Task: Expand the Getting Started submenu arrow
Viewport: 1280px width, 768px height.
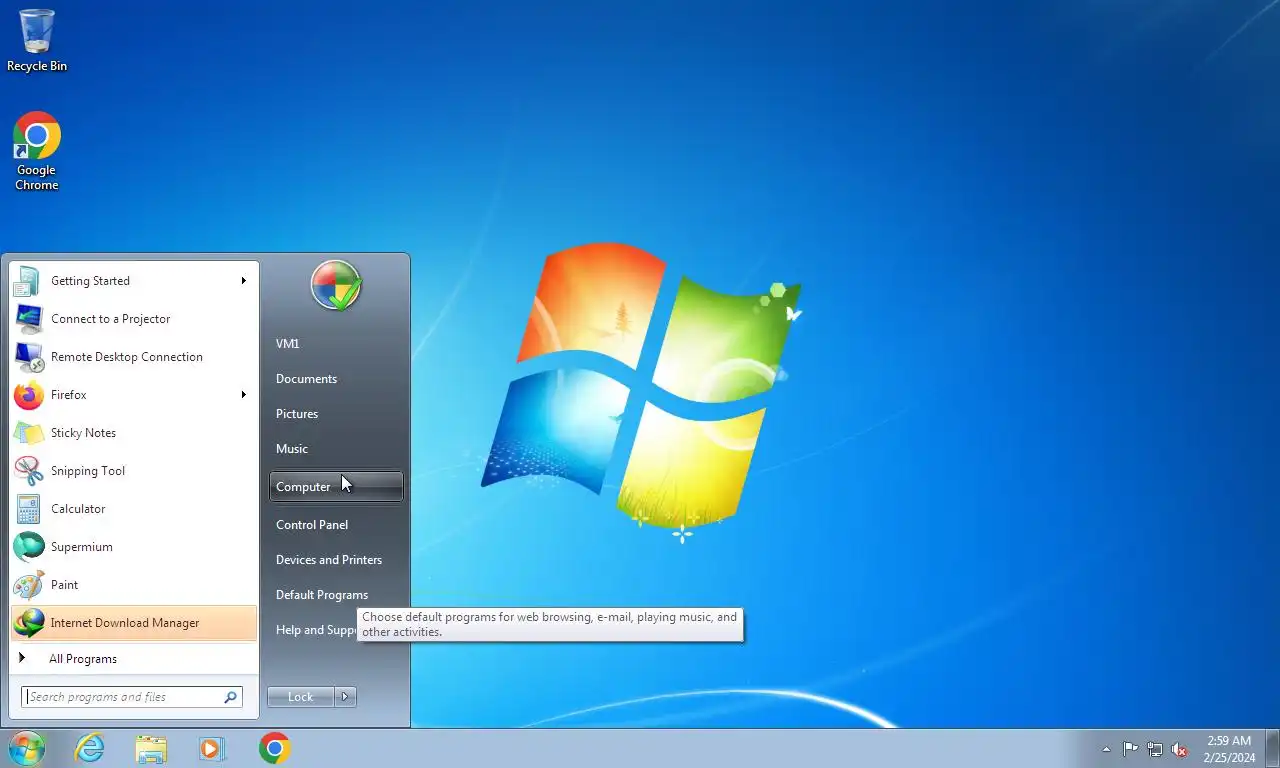Action: (243, 281)
